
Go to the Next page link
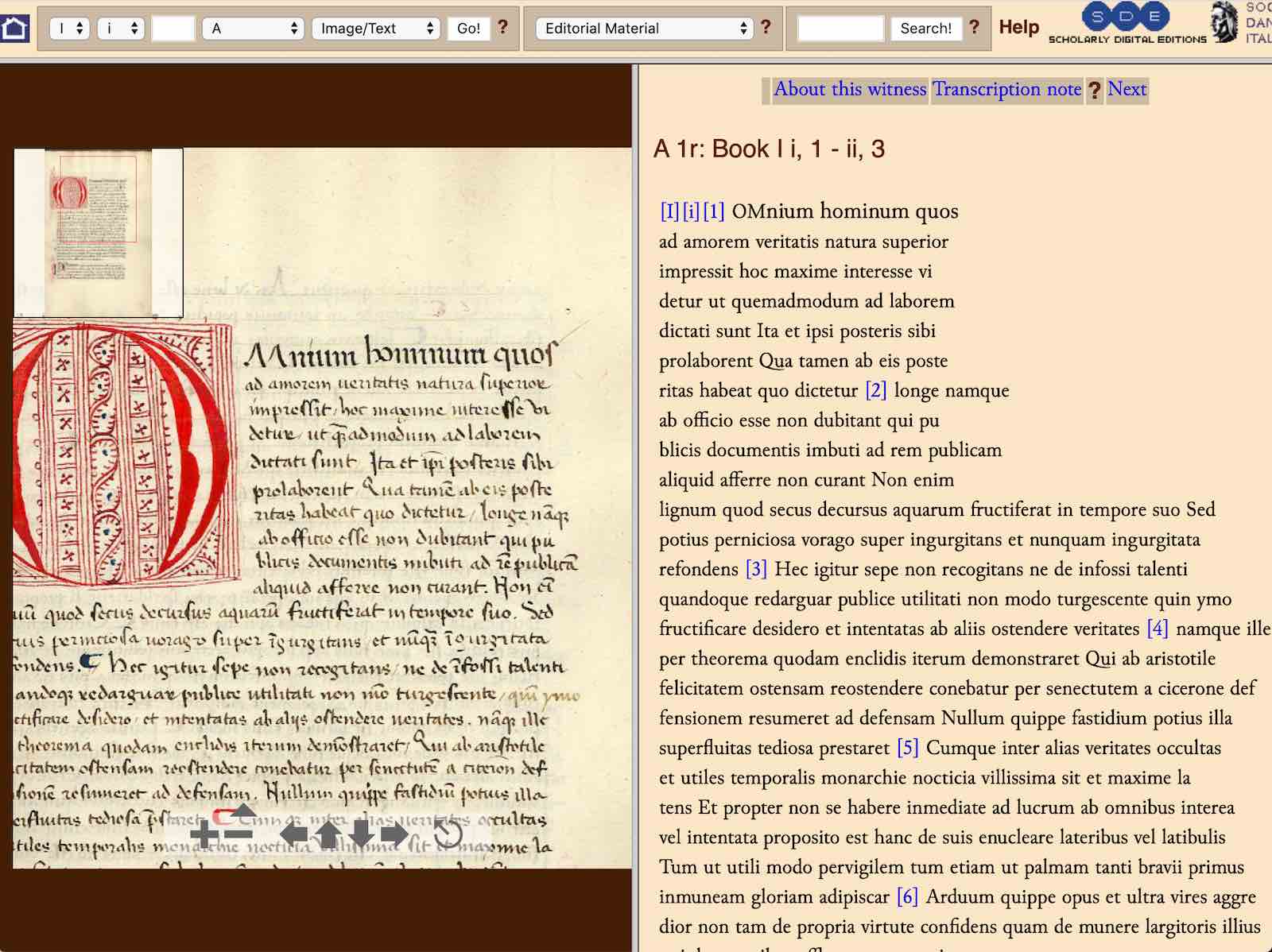pyautogui.click(x=1127, y=89)
